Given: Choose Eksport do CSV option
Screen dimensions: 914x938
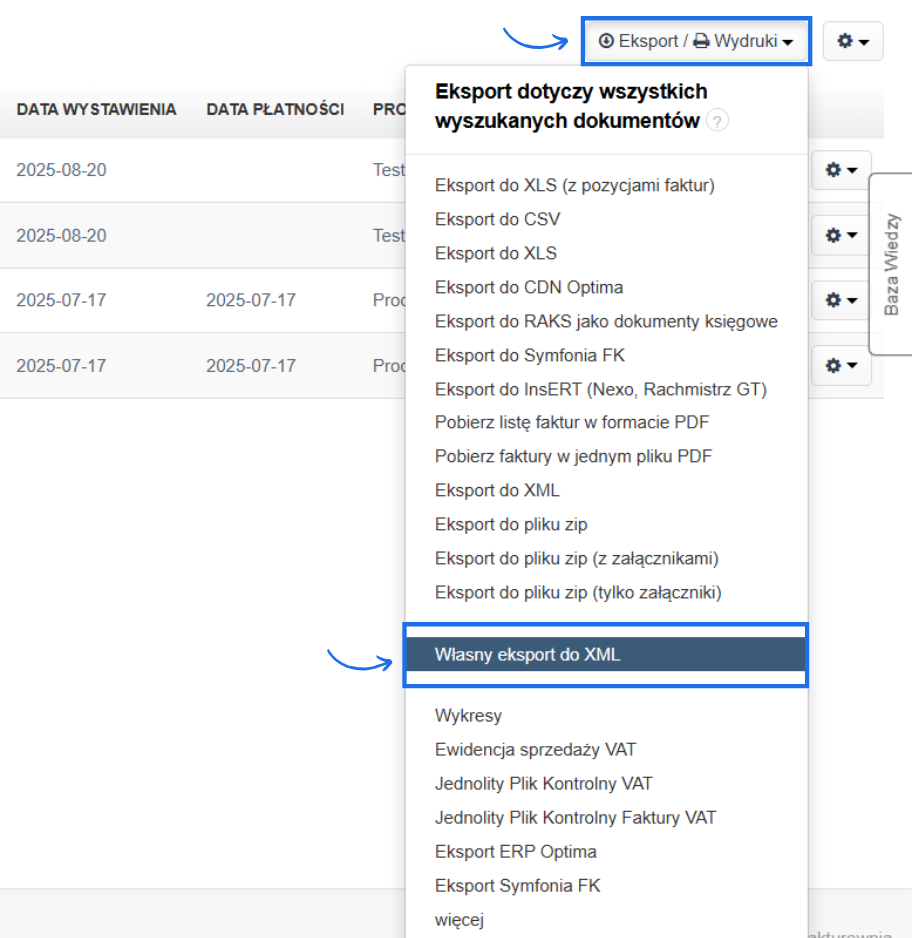Looking at the screenshot, I should click(497, 219).
